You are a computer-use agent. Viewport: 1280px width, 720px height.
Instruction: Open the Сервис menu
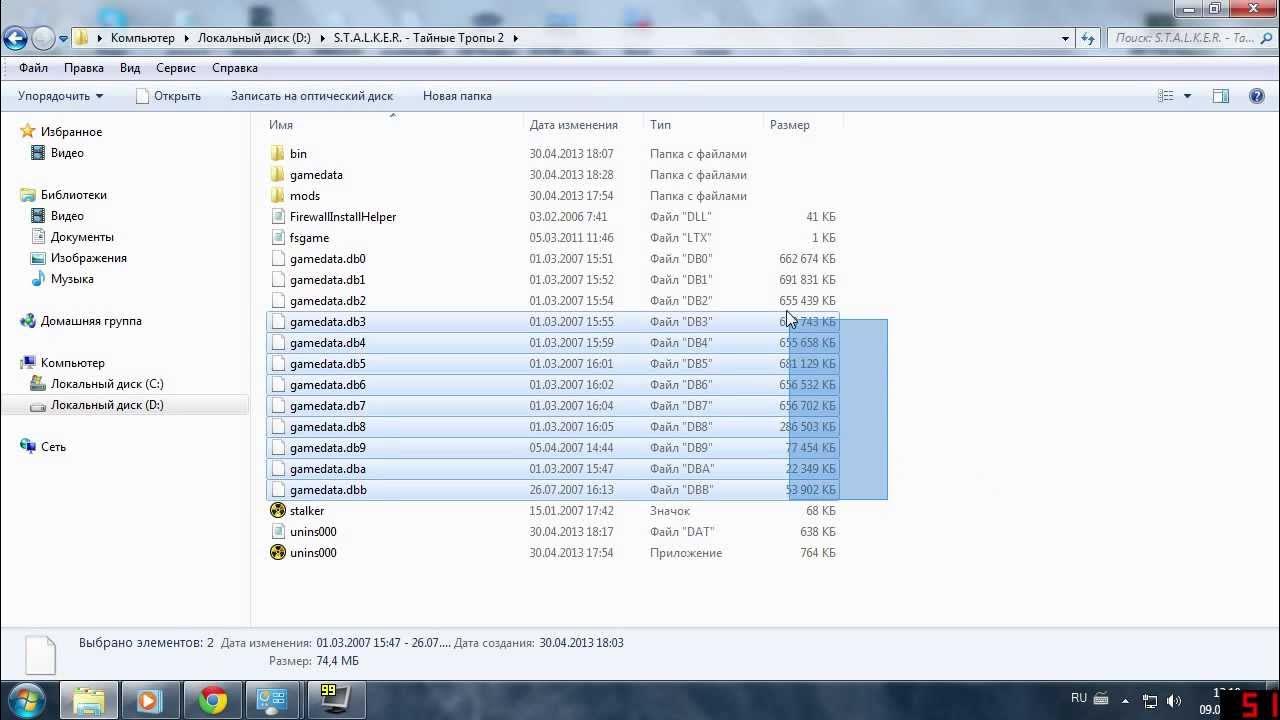(176, 68)
